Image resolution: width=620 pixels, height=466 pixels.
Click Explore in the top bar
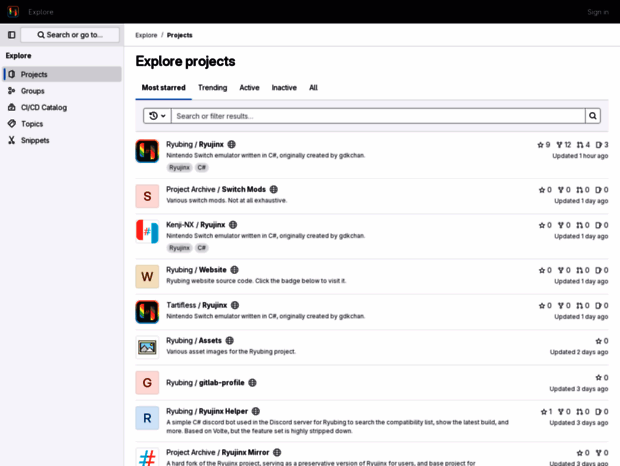41,12
